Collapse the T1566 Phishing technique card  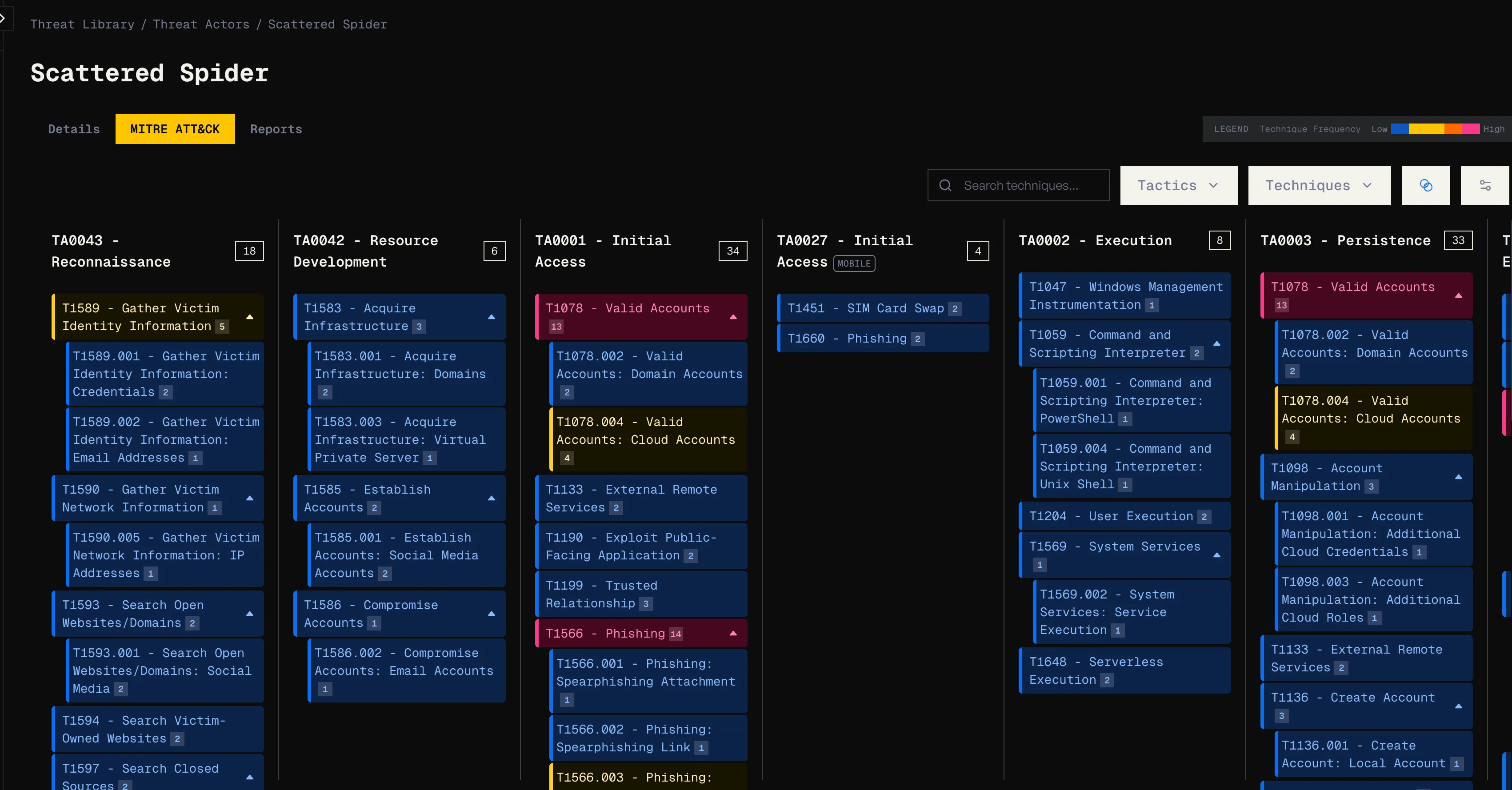733,633
